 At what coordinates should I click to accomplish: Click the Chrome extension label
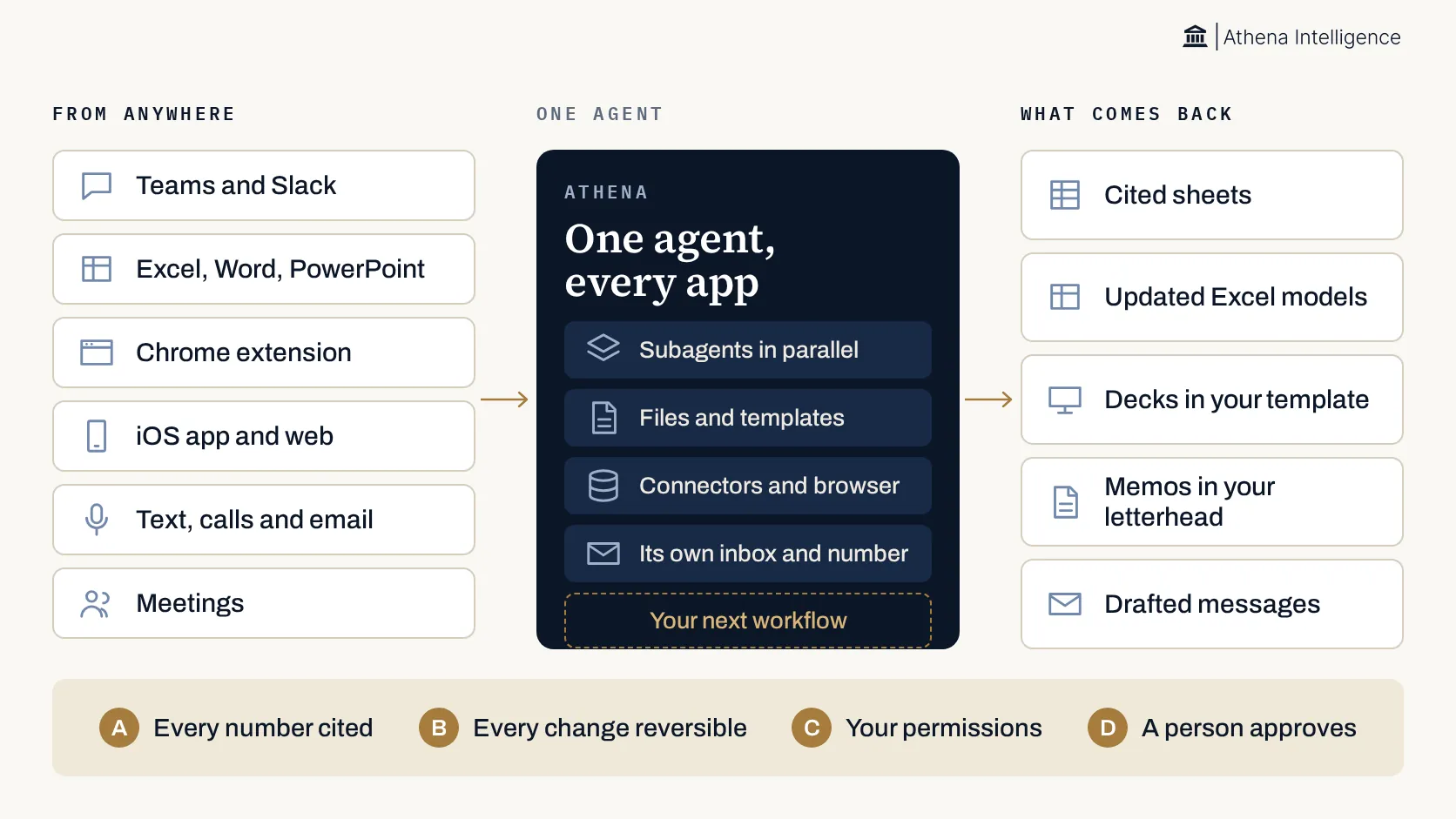(x=244, y=352)
